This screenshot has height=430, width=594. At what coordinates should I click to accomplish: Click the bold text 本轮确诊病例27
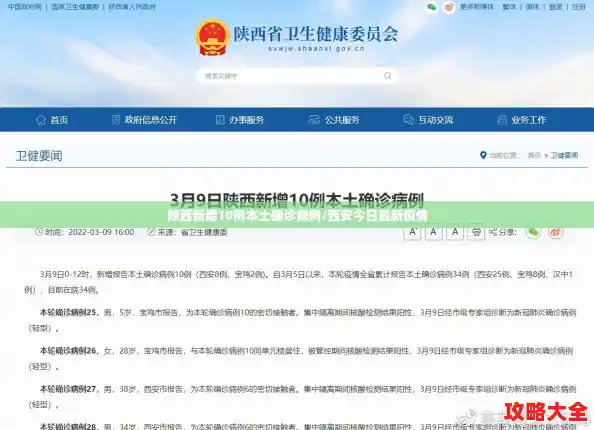pos(68,389)
